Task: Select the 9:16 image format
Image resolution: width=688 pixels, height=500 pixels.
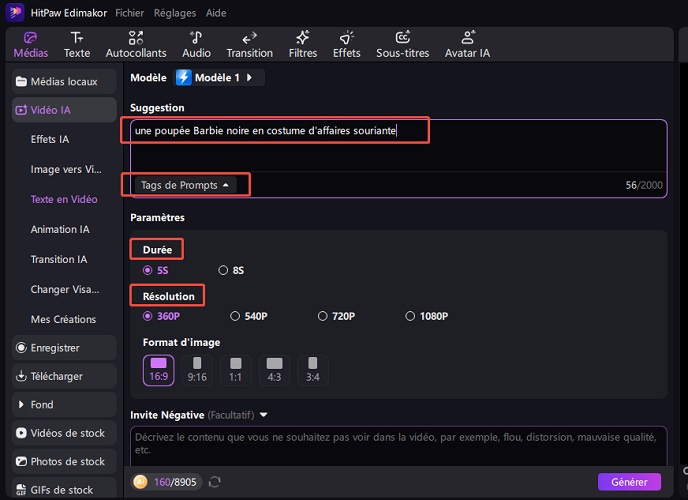Action: coord(197,370)
